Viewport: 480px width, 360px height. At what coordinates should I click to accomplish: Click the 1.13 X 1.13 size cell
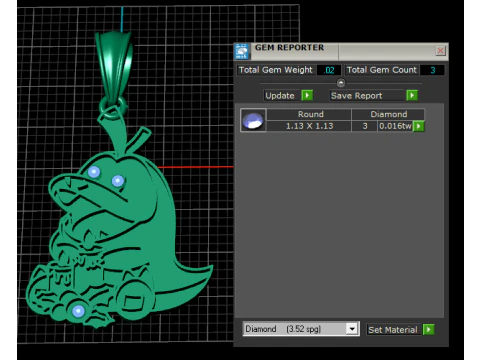[309, 126]
